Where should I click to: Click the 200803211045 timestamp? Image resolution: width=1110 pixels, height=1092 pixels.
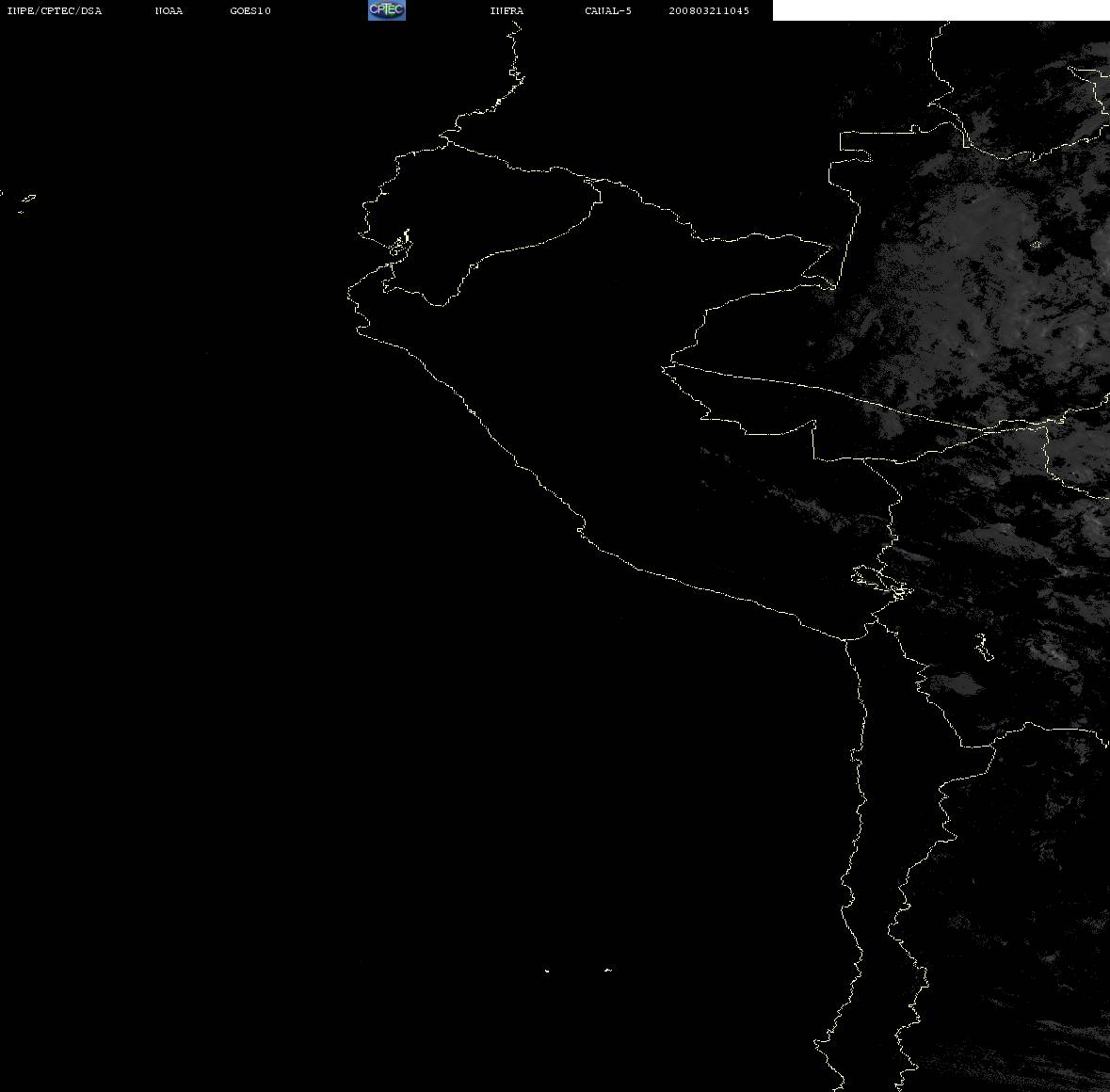(x=709, y=10)
